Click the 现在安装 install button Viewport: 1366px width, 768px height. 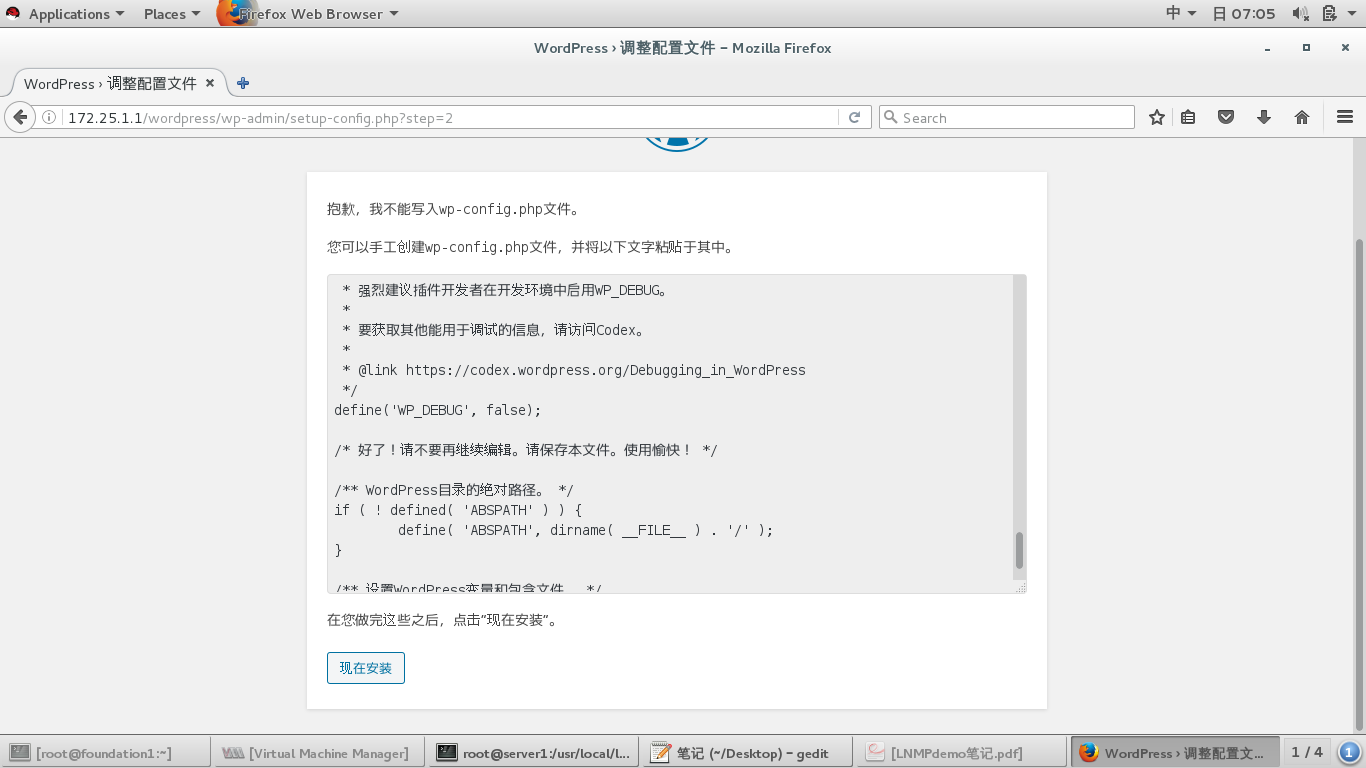365,667
